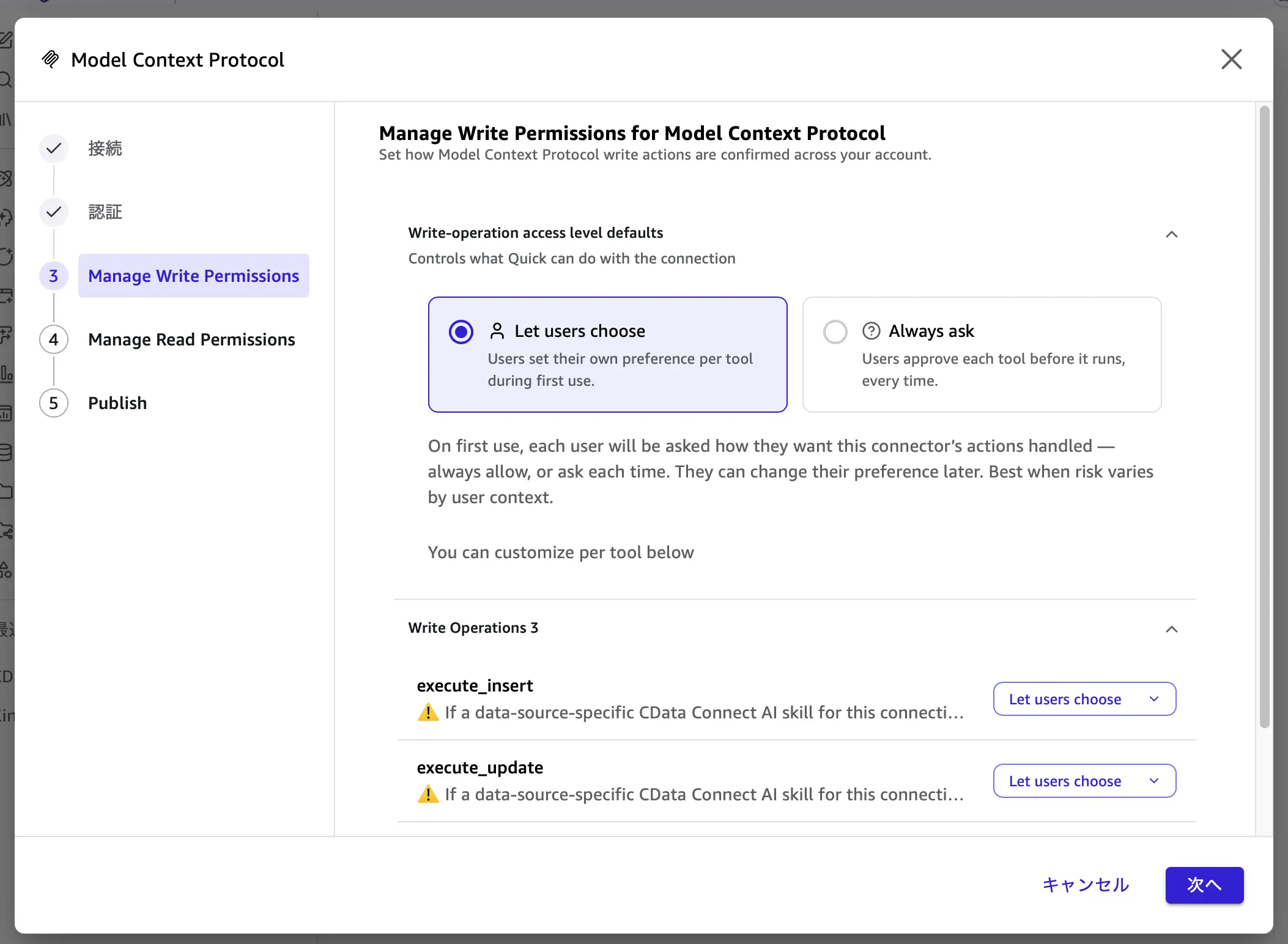Click the person icon in Let users choose
Viewport: 1288px width, 944px height.
[497, 331]
